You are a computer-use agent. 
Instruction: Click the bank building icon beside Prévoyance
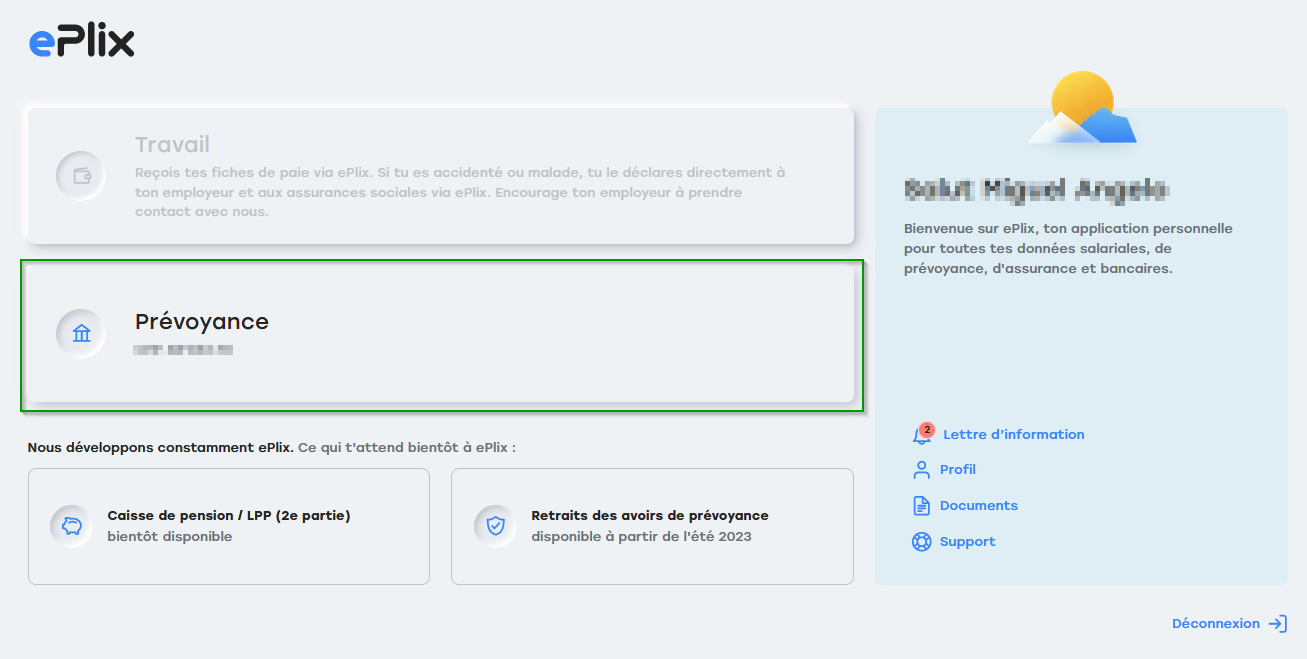(x=82, y=334)
